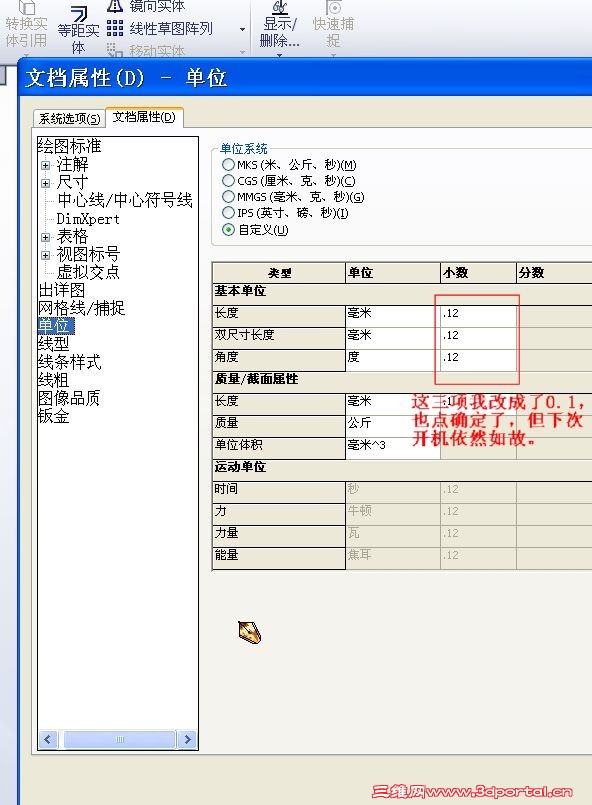
Task: Expand the 视图标号 tree node
Action: click(x=46, y=255)
